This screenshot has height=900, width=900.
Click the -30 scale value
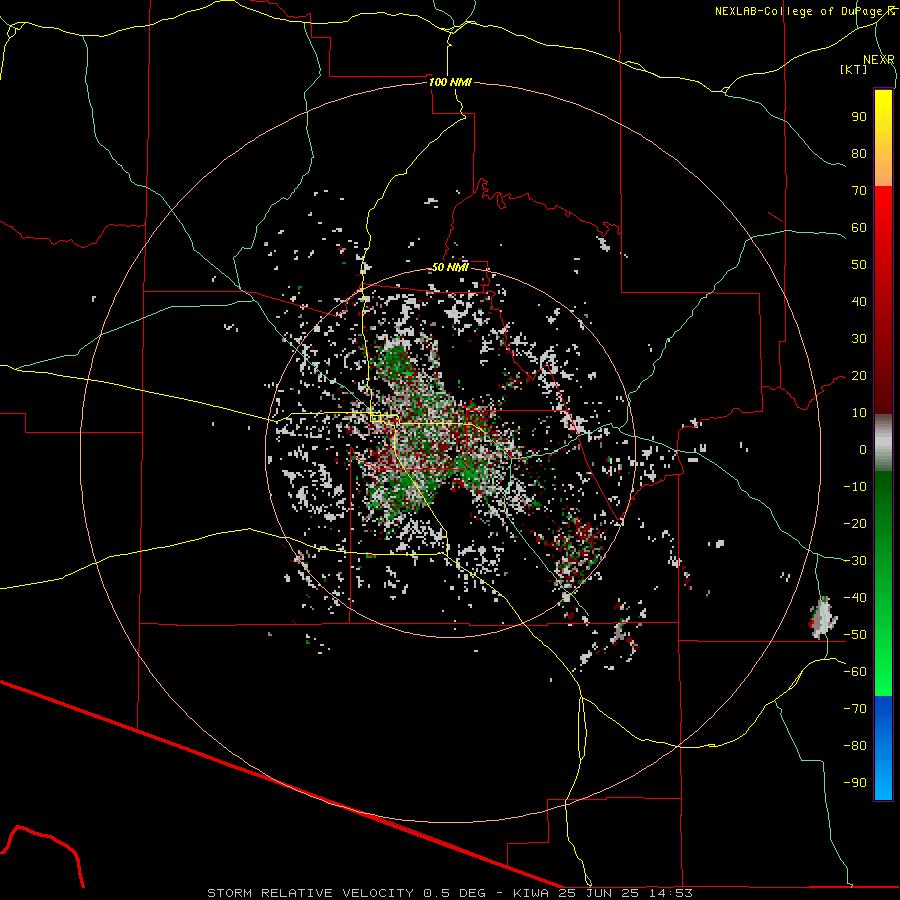click(x=855, y=561)
